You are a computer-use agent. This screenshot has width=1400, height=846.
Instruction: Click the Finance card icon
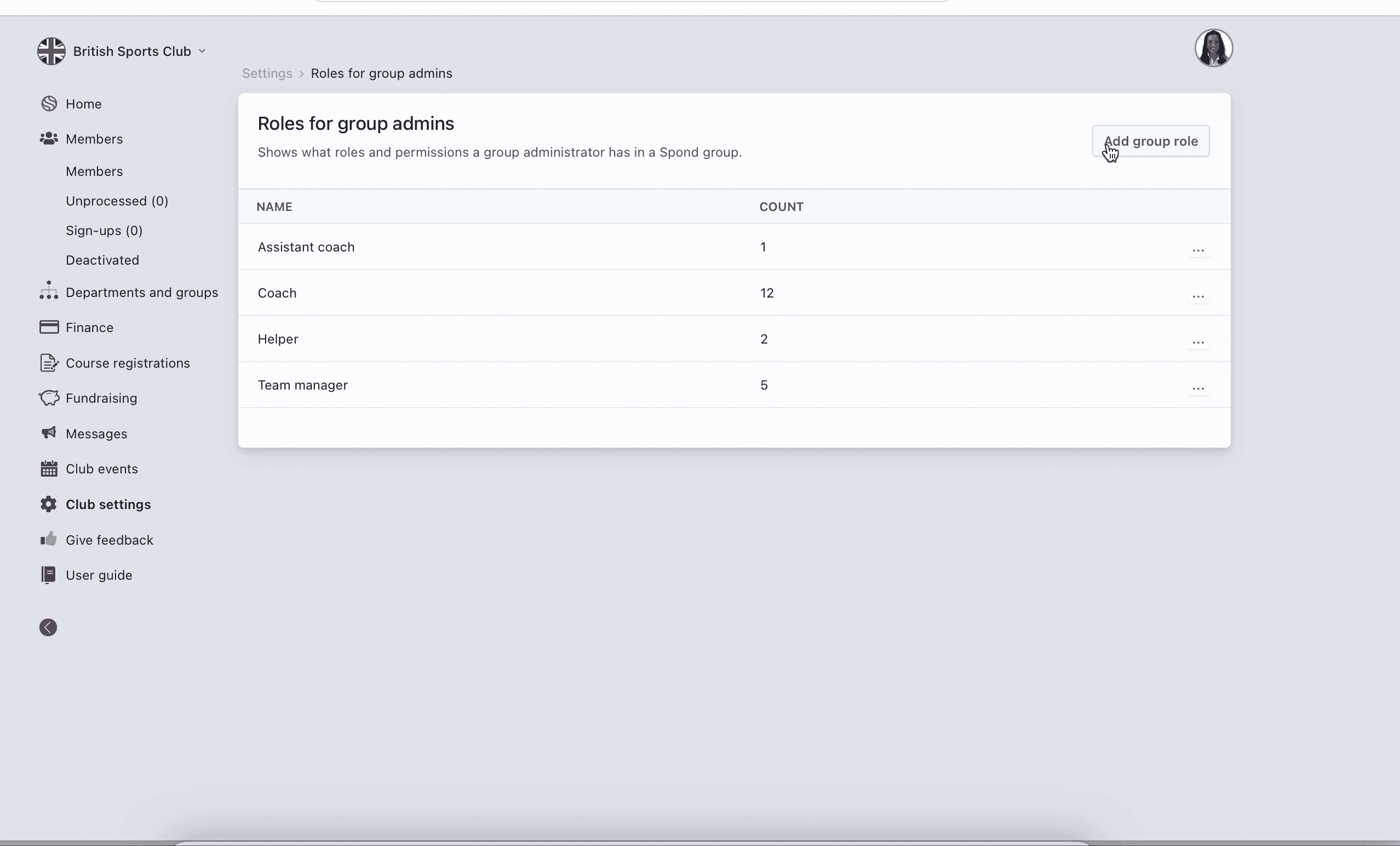[48, 327]
